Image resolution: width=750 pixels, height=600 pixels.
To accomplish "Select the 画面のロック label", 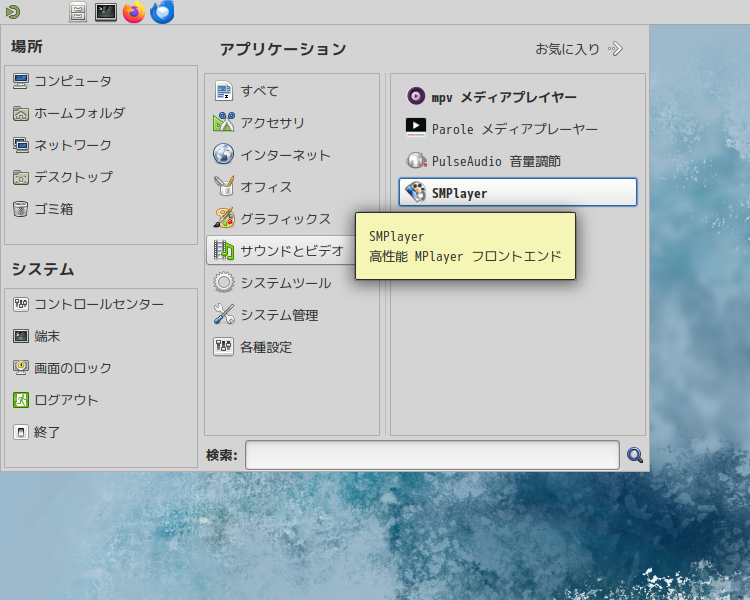I will point(73,368).
